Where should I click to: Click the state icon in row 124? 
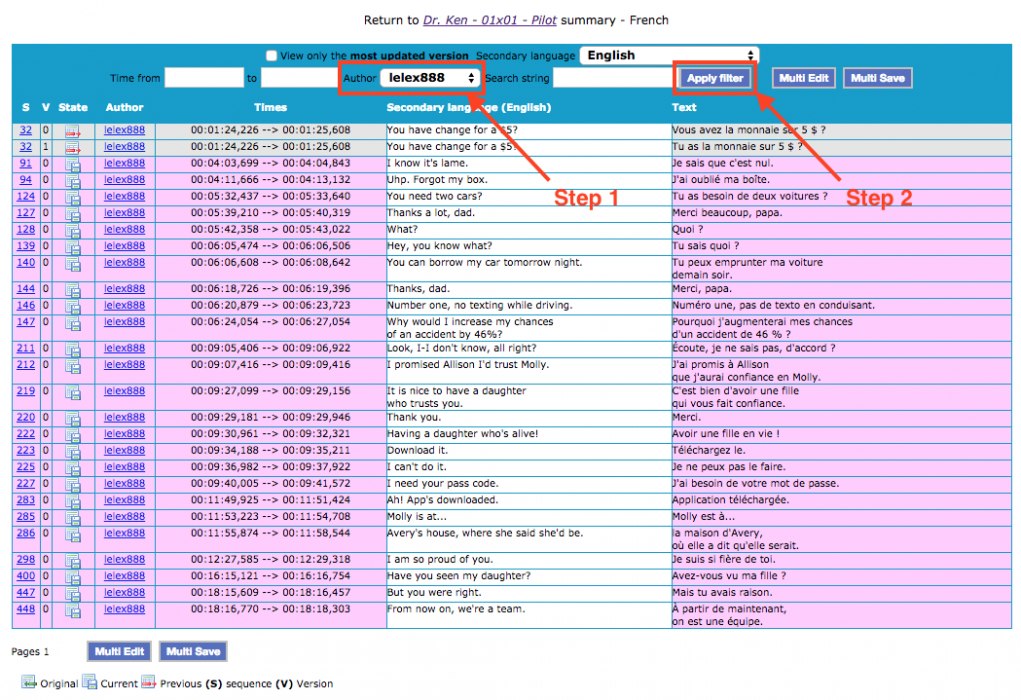pos(73,197)
